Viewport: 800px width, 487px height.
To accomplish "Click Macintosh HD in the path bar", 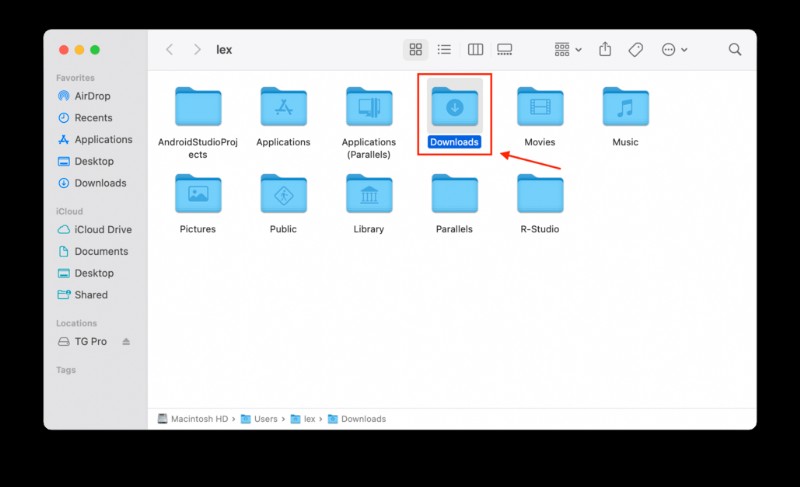I will tap(193, 419).
